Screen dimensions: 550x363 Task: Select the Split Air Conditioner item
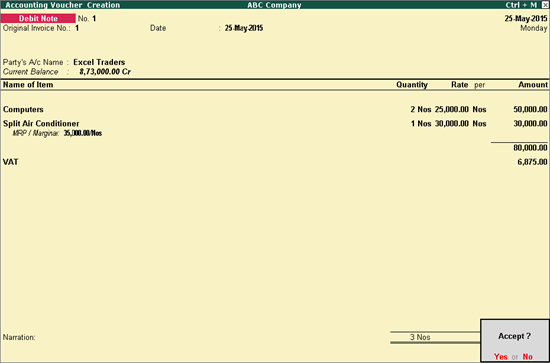coord(41,123)
